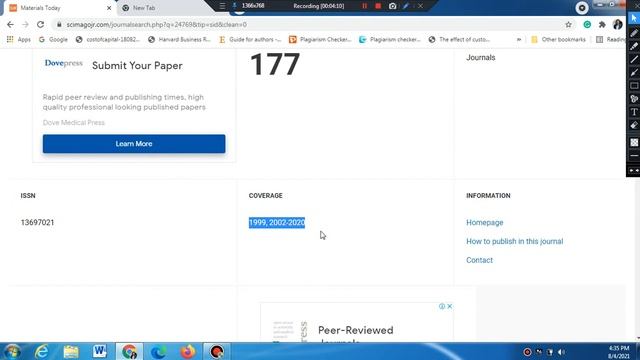Viewport: 640px width, 360px height.
Task: Open 'How to publish in this journal' link
Action: click(x=515, y=241)
